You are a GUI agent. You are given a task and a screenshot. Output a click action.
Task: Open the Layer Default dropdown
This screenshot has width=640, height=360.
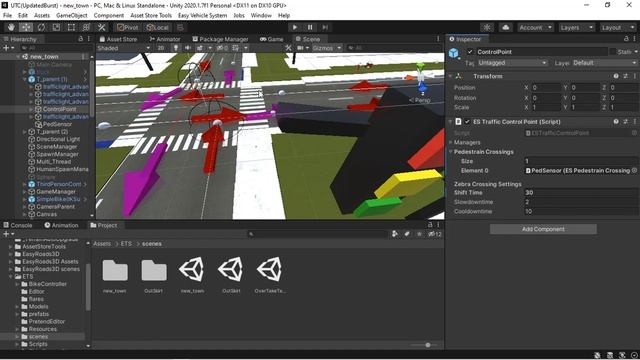point(604,63)
